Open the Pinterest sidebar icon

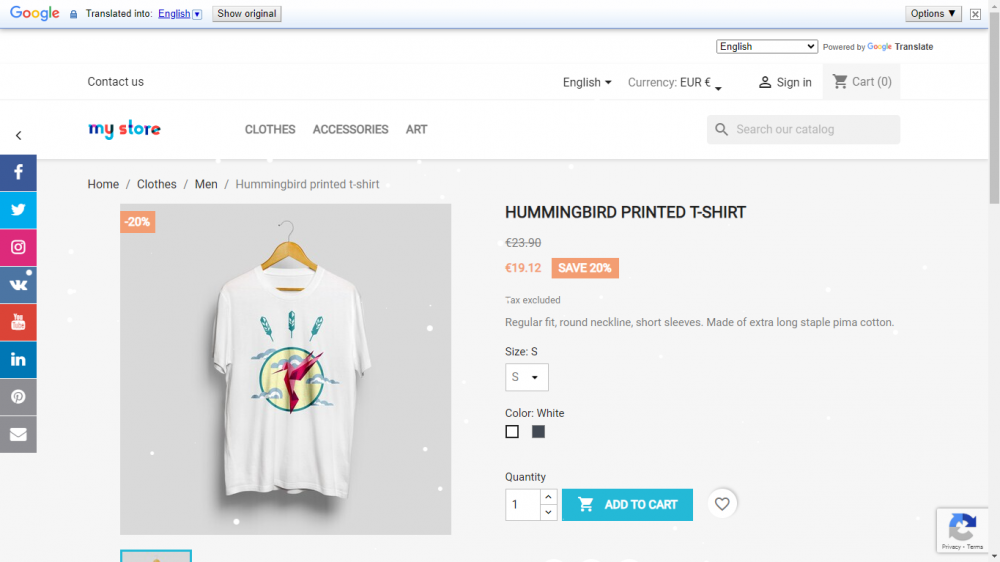18,397
